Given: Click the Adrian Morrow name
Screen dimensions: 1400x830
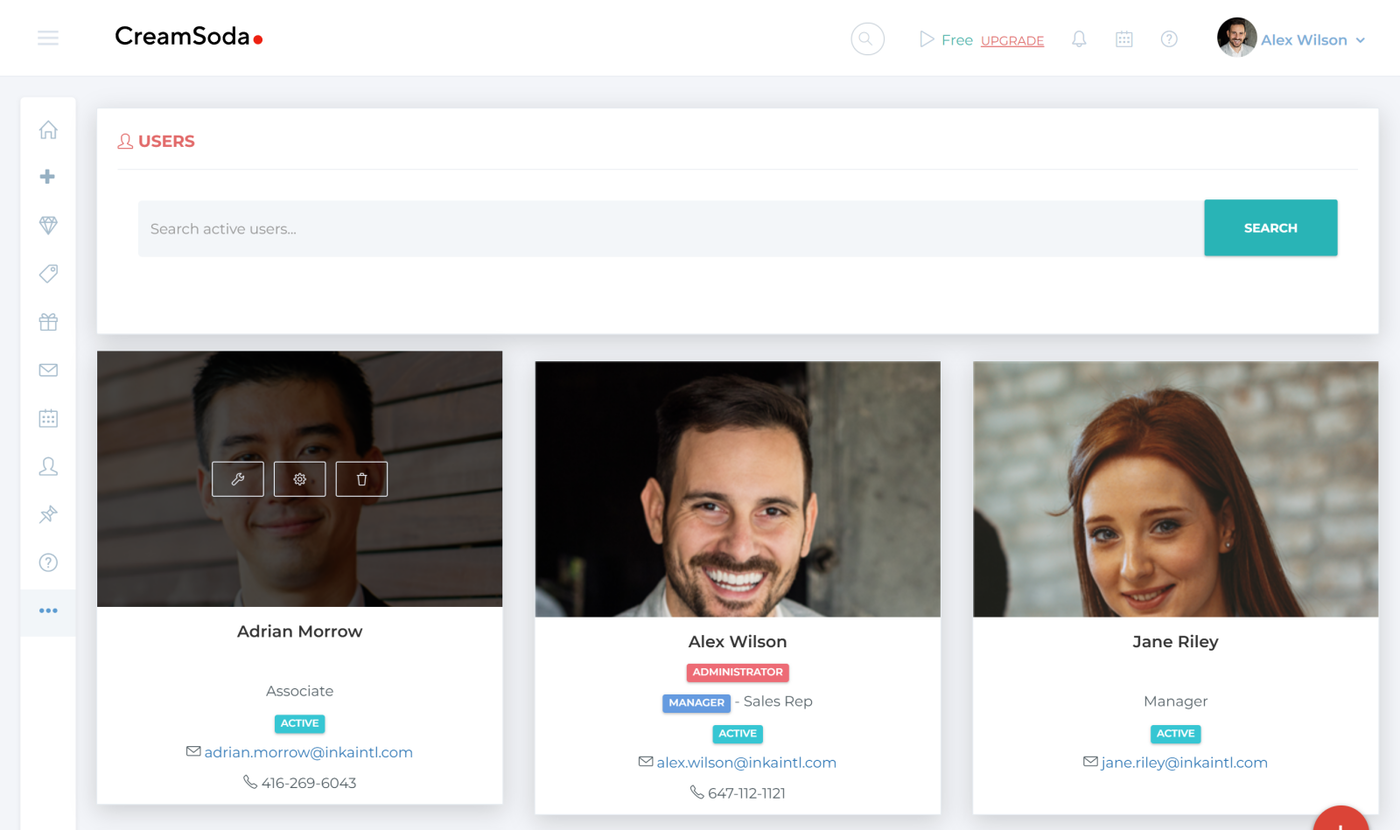Looking at the screenshot, I should pos(300,631).
